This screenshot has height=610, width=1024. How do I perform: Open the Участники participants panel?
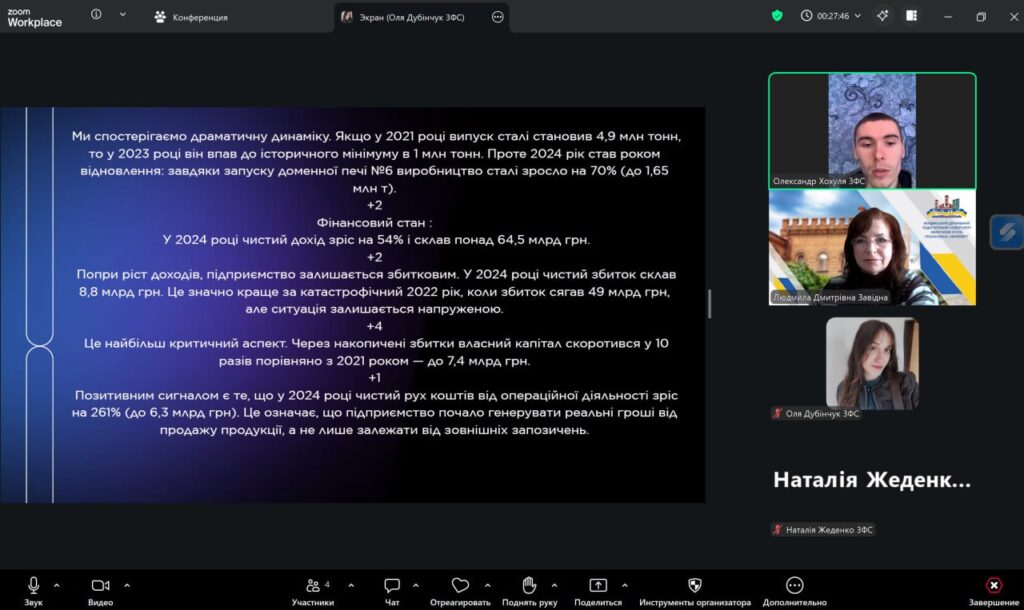pyautogui.click(x=313, y=586)
